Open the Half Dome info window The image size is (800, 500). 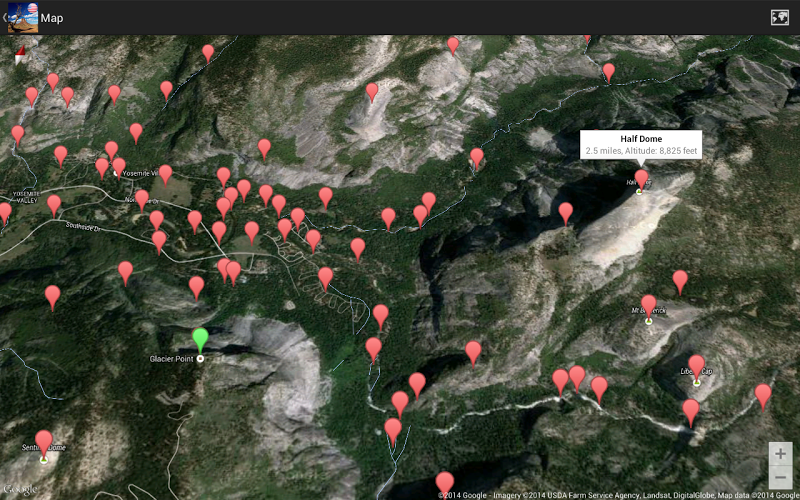pyautogui.click(x=641, y=145)
